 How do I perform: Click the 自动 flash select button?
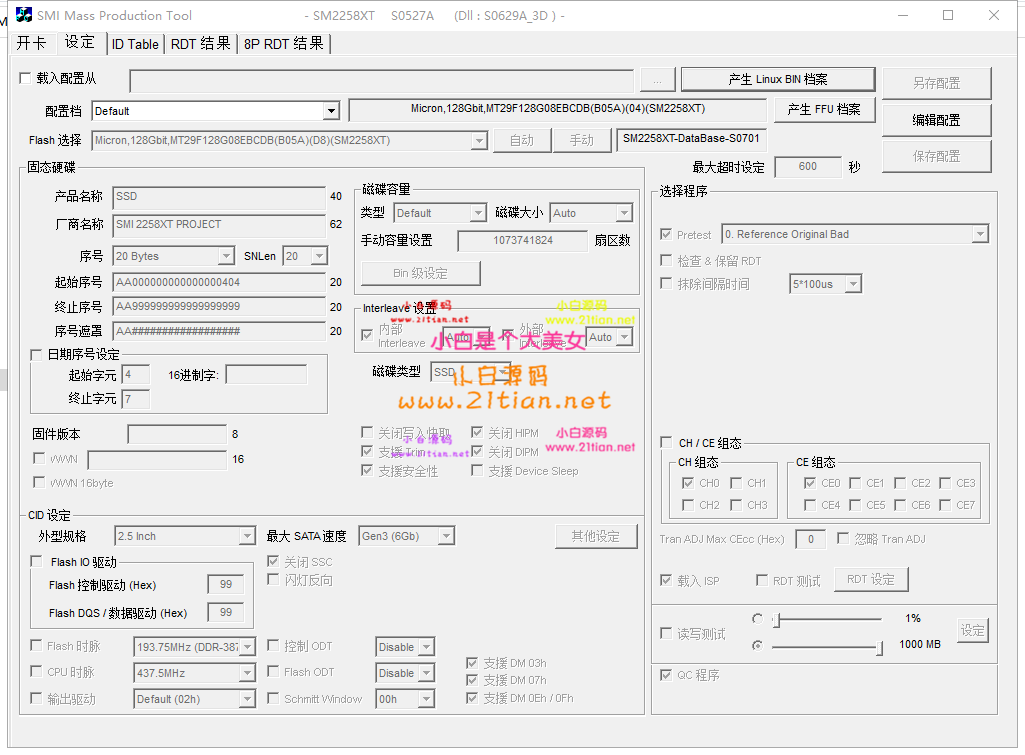tap(522, 140)
